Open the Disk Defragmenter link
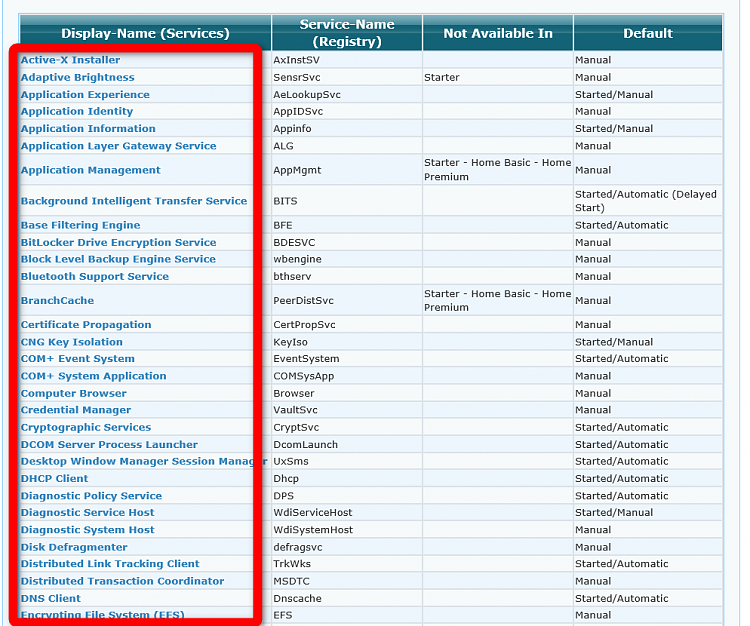The width and height of the screenshot is (750, 626). click(74, 546)
